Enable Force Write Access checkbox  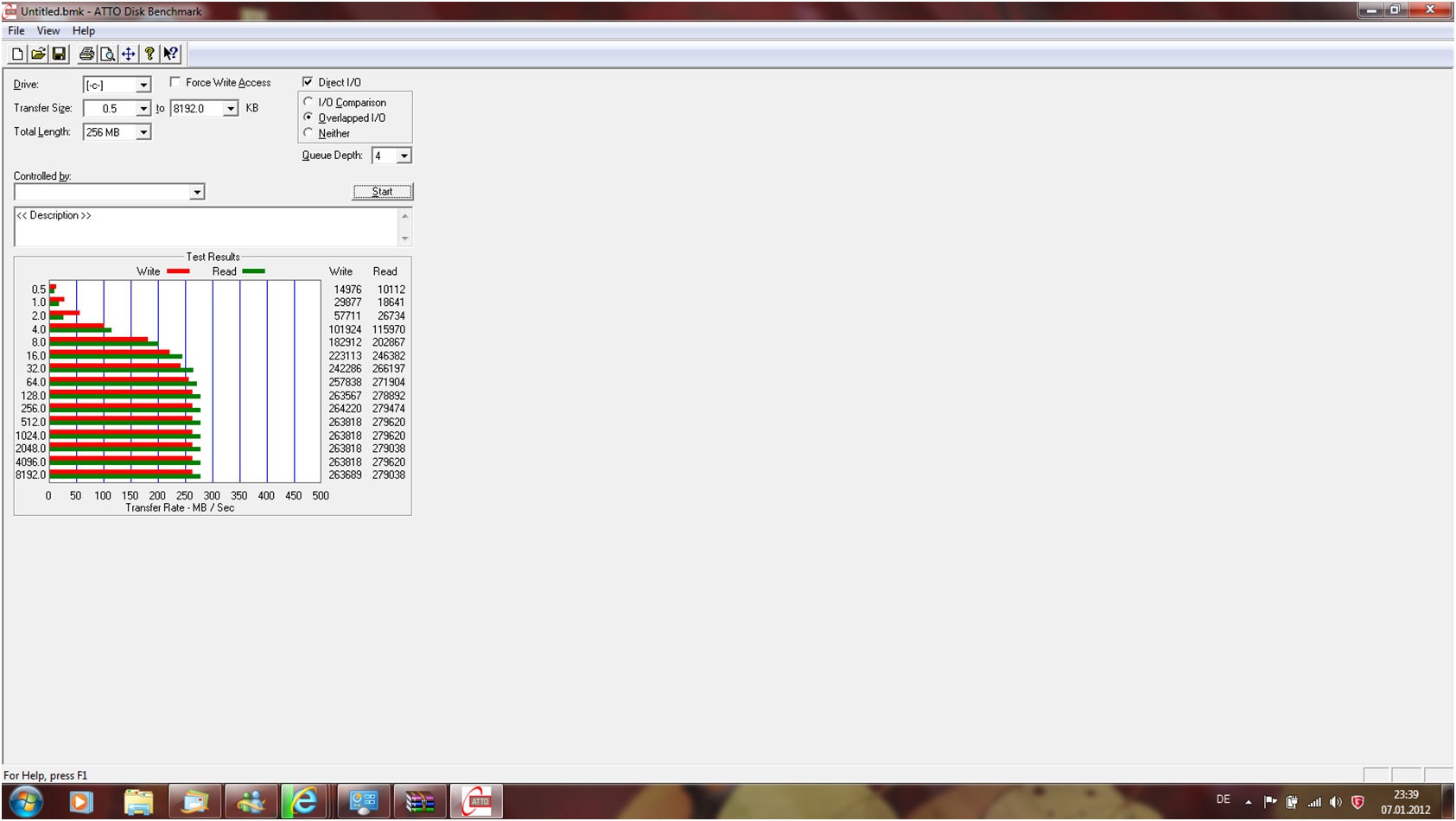click(175, 82)
